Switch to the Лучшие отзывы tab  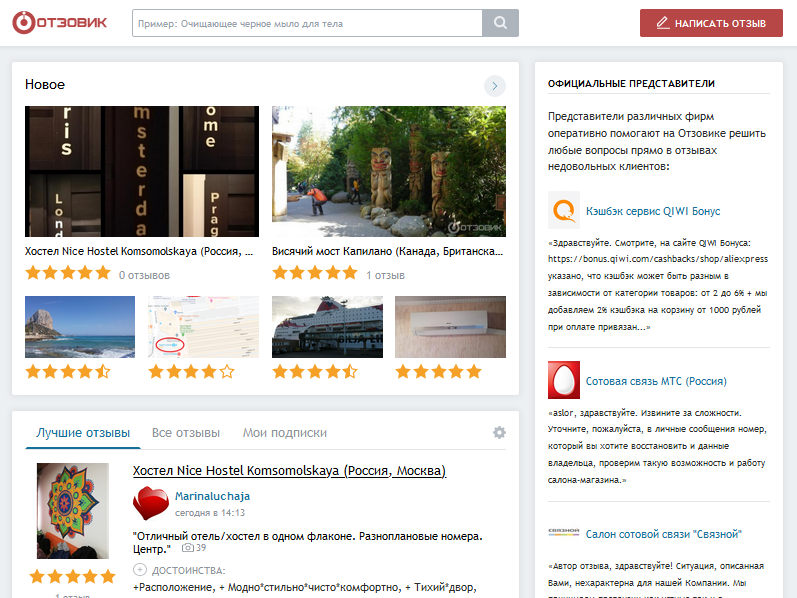(83, 433)
